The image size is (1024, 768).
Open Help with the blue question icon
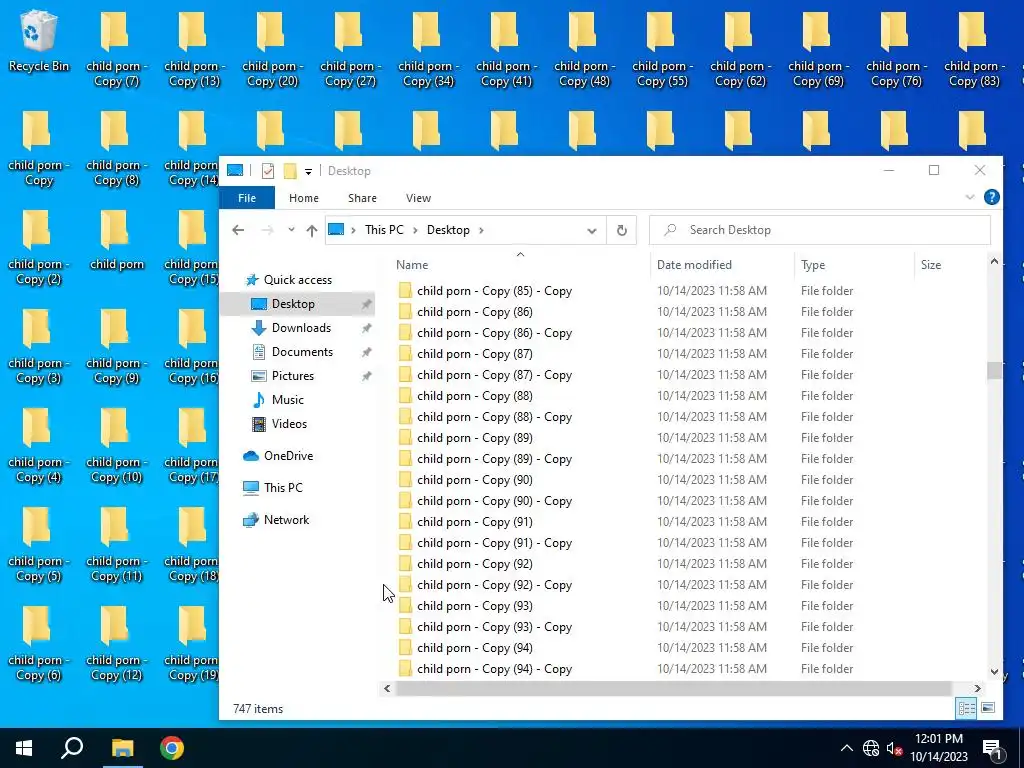point(991,197)
